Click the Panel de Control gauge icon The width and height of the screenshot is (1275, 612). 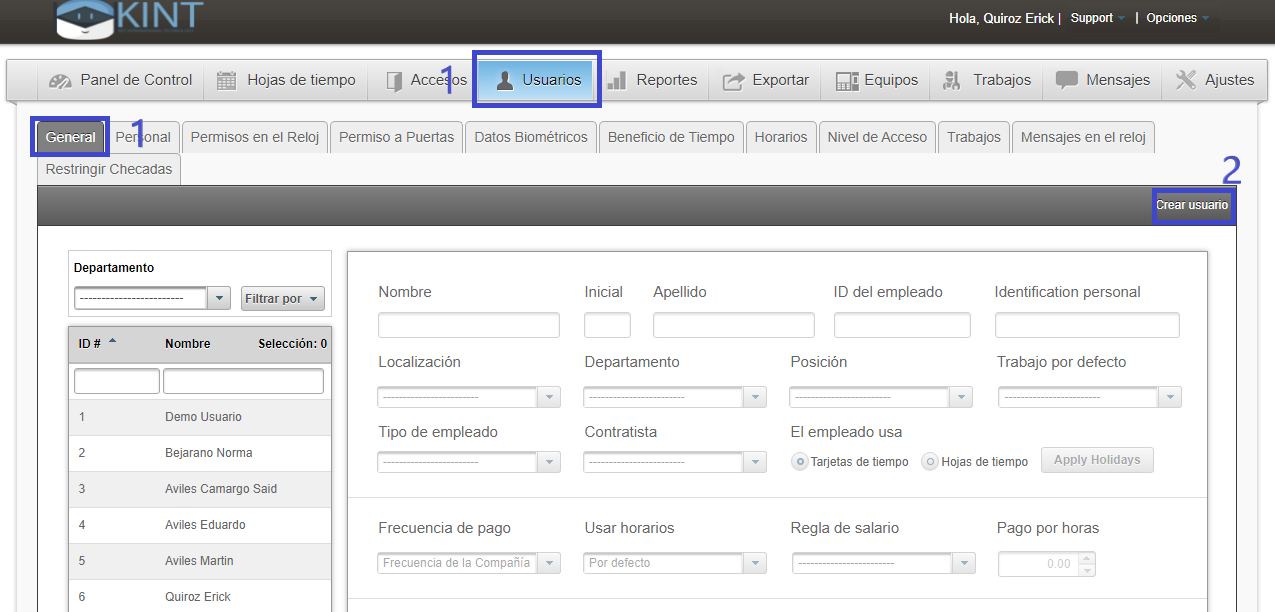tap(60, 81)
